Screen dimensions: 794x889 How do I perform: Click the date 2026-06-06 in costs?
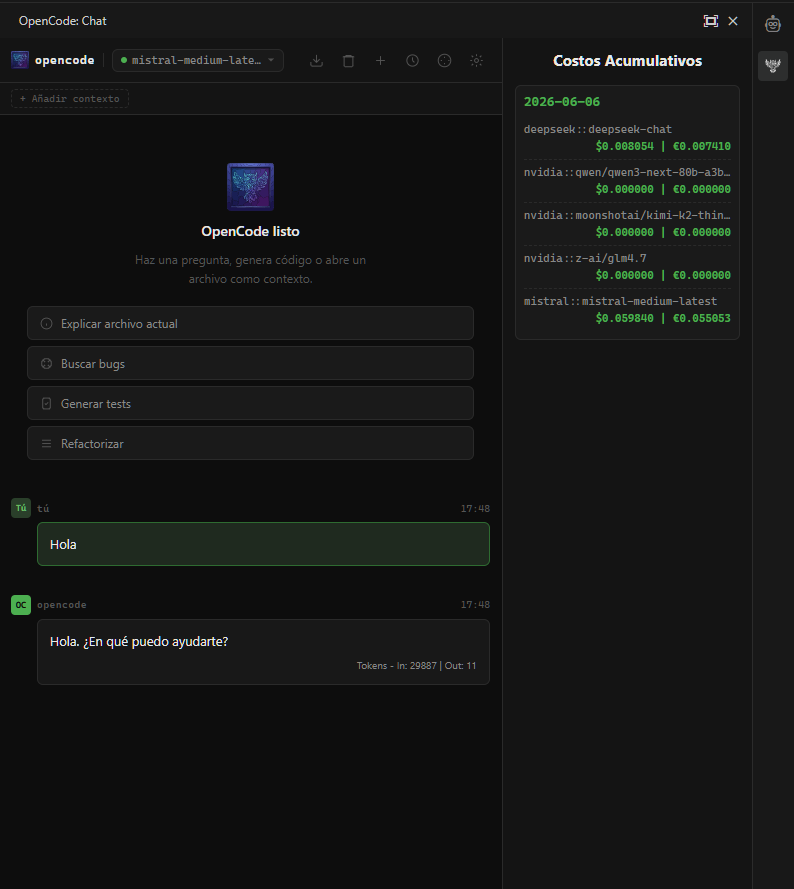point(561,102)
